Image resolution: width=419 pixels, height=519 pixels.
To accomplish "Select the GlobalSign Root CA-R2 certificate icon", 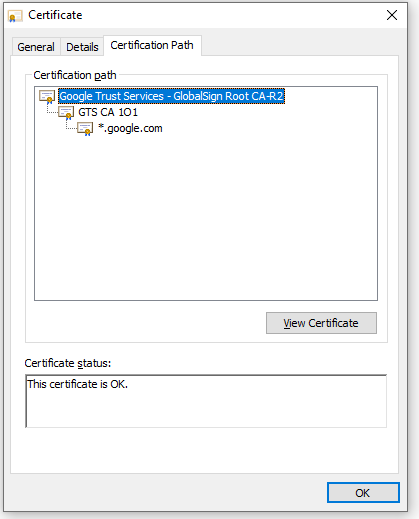I will pos(47,97).
